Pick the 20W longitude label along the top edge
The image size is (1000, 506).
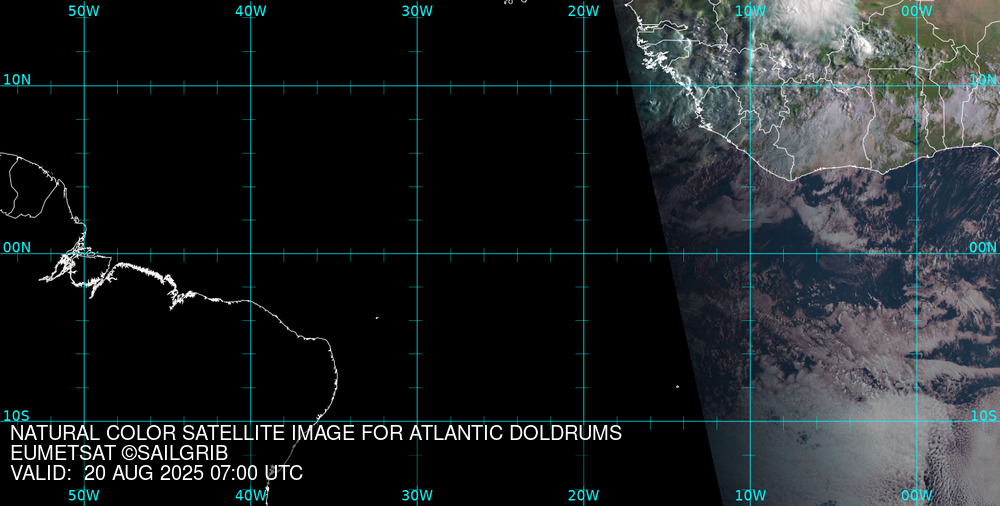[x=584, y=11]
